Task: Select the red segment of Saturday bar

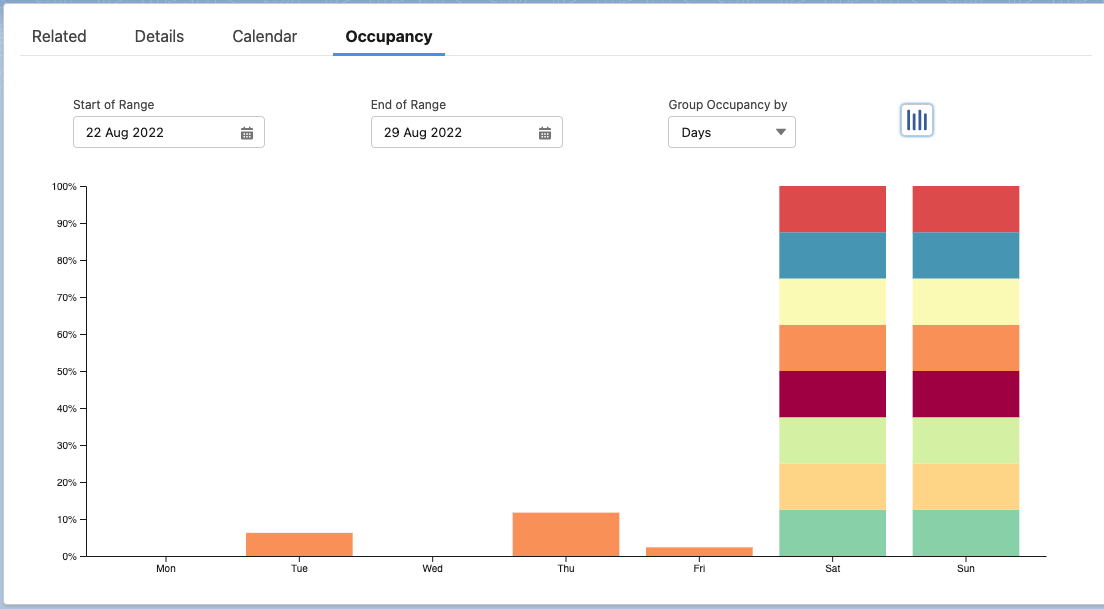Action: [832, 209]
